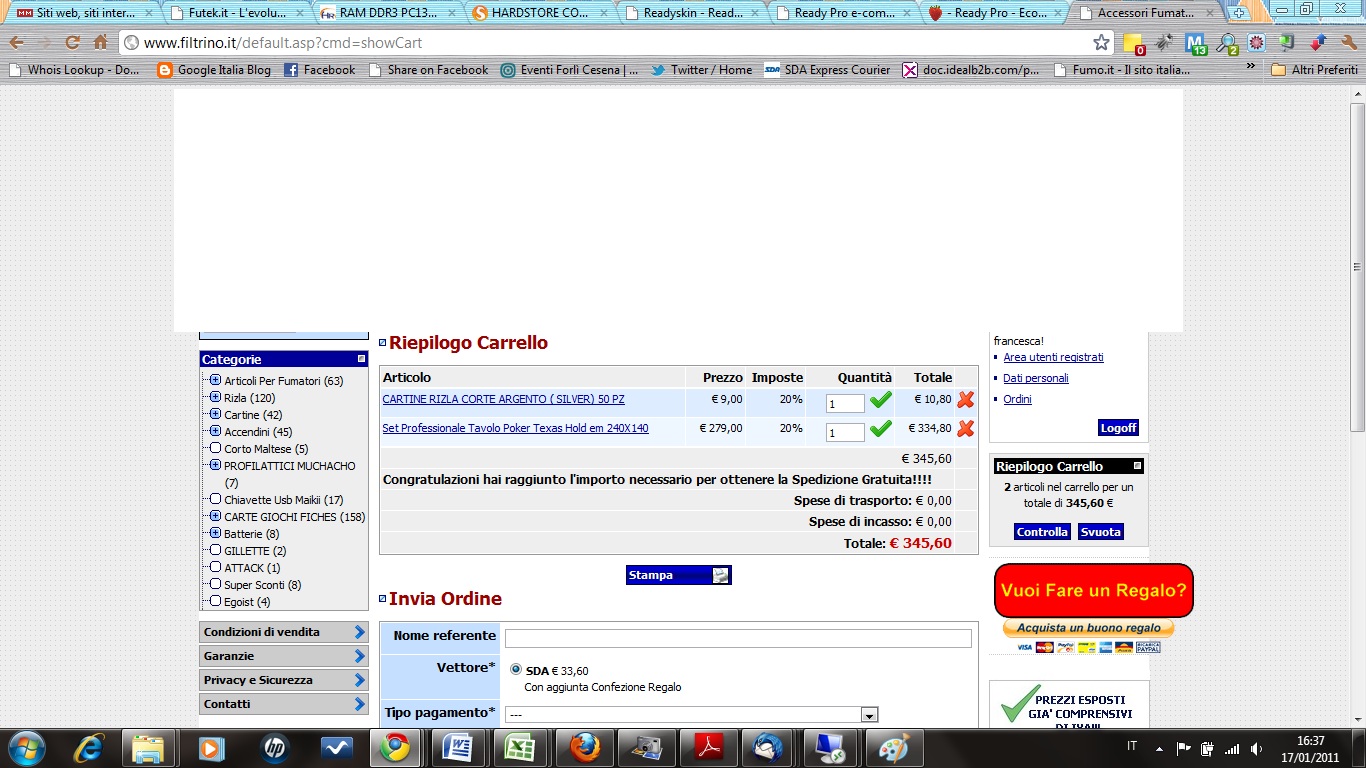Open Area utenti registrati link
Screen dimensions: 1366x768
point(1053,357)
